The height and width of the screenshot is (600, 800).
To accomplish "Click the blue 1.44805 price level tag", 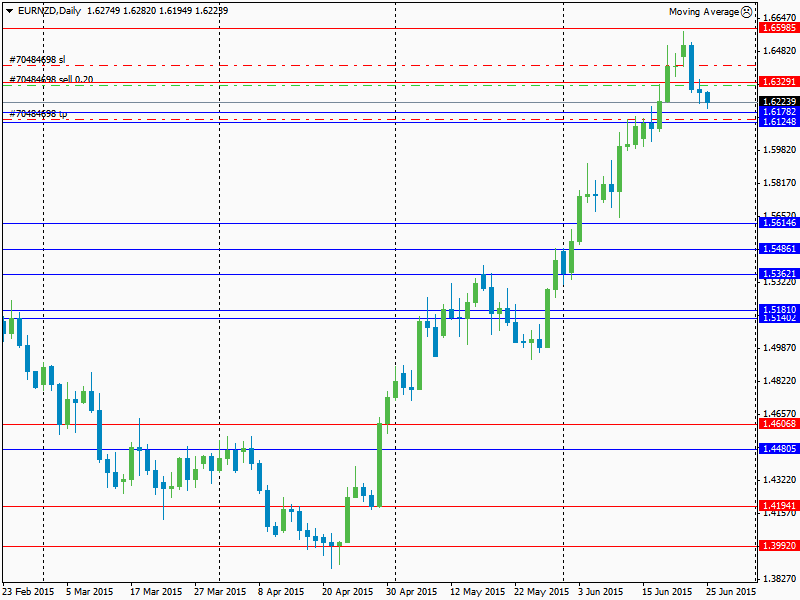I will pyautogui.click(x=779, y=448).
